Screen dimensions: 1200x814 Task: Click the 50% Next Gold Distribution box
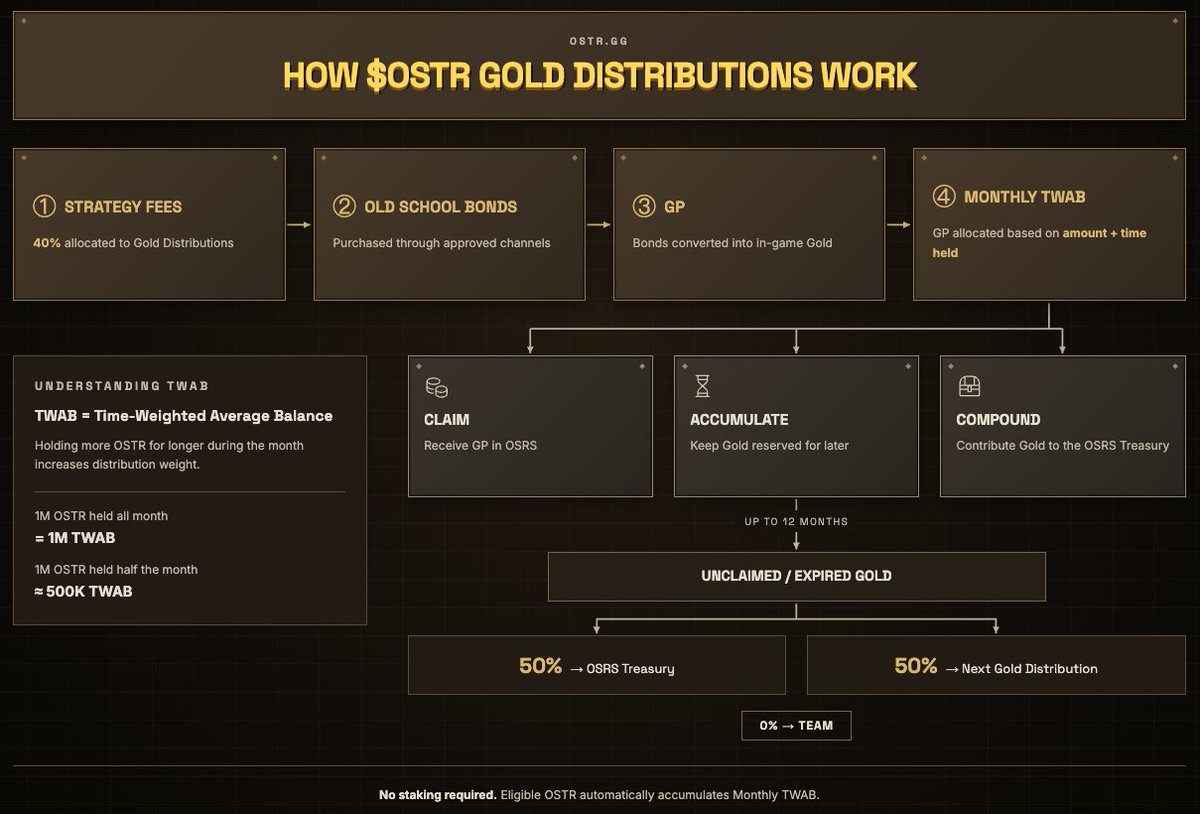(x=996, y=666)
